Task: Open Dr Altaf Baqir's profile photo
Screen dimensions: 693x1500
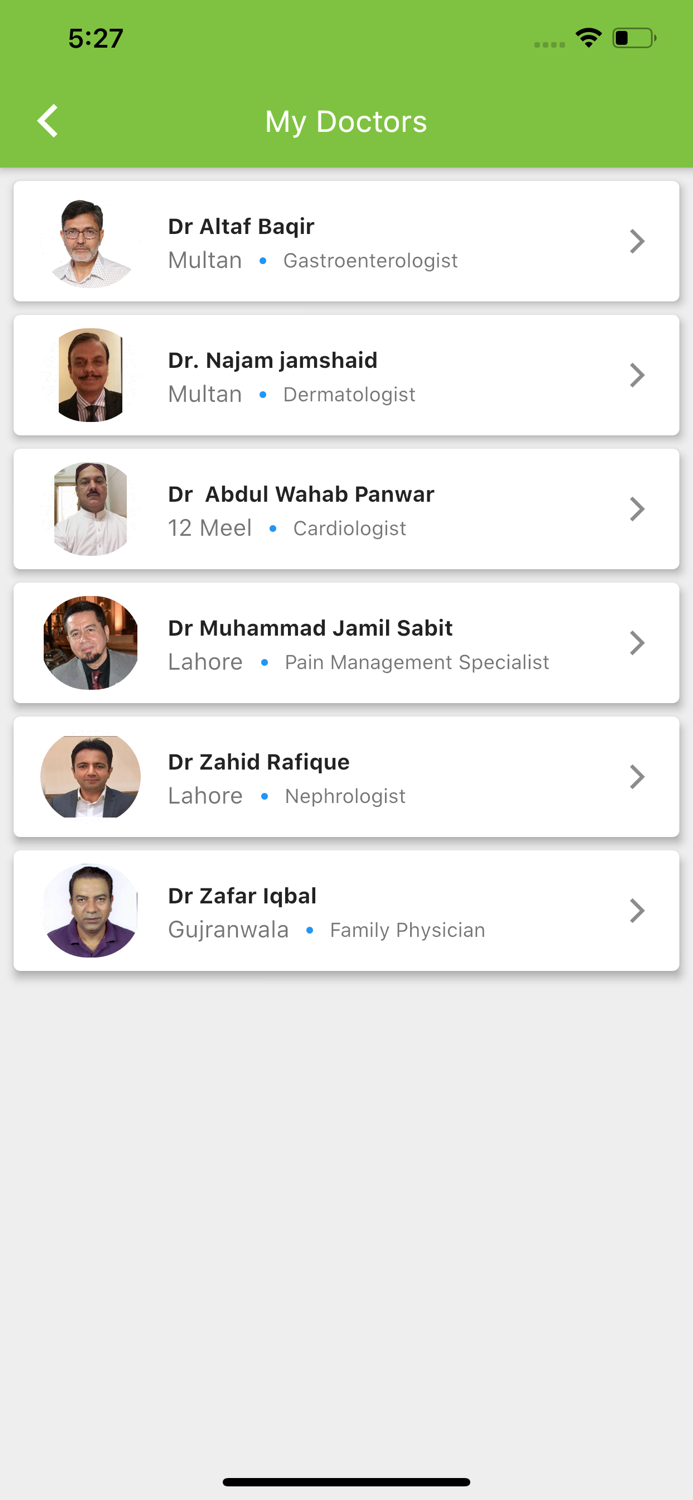Action: (x=90, y=241)
